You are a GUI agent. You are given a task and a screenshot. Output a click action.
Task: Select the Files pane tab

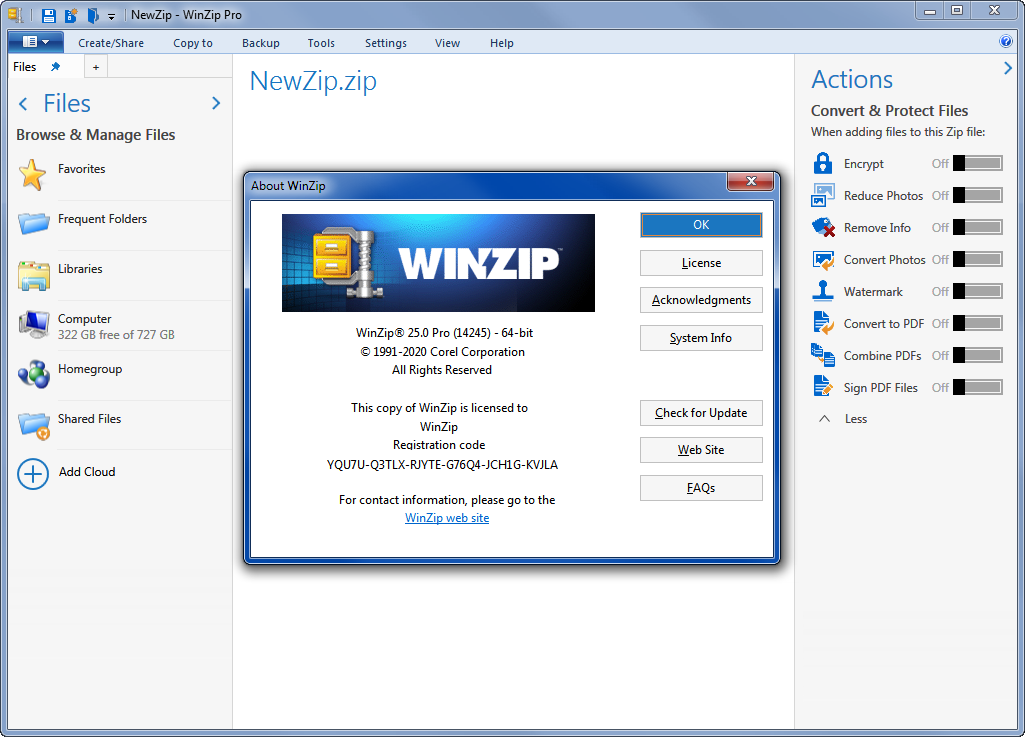click(25, 67)
